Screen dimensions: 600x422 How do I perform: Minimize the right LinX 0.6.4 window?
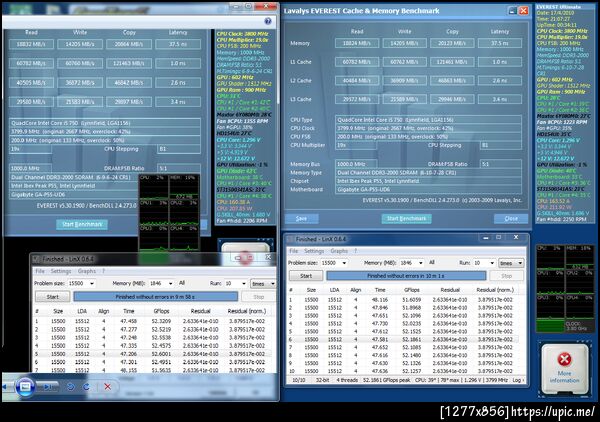coord(485,238)
